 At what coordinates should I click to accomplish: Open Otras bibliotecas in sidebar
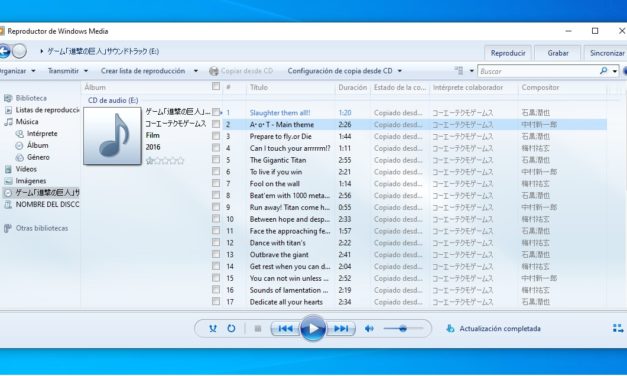42,228
